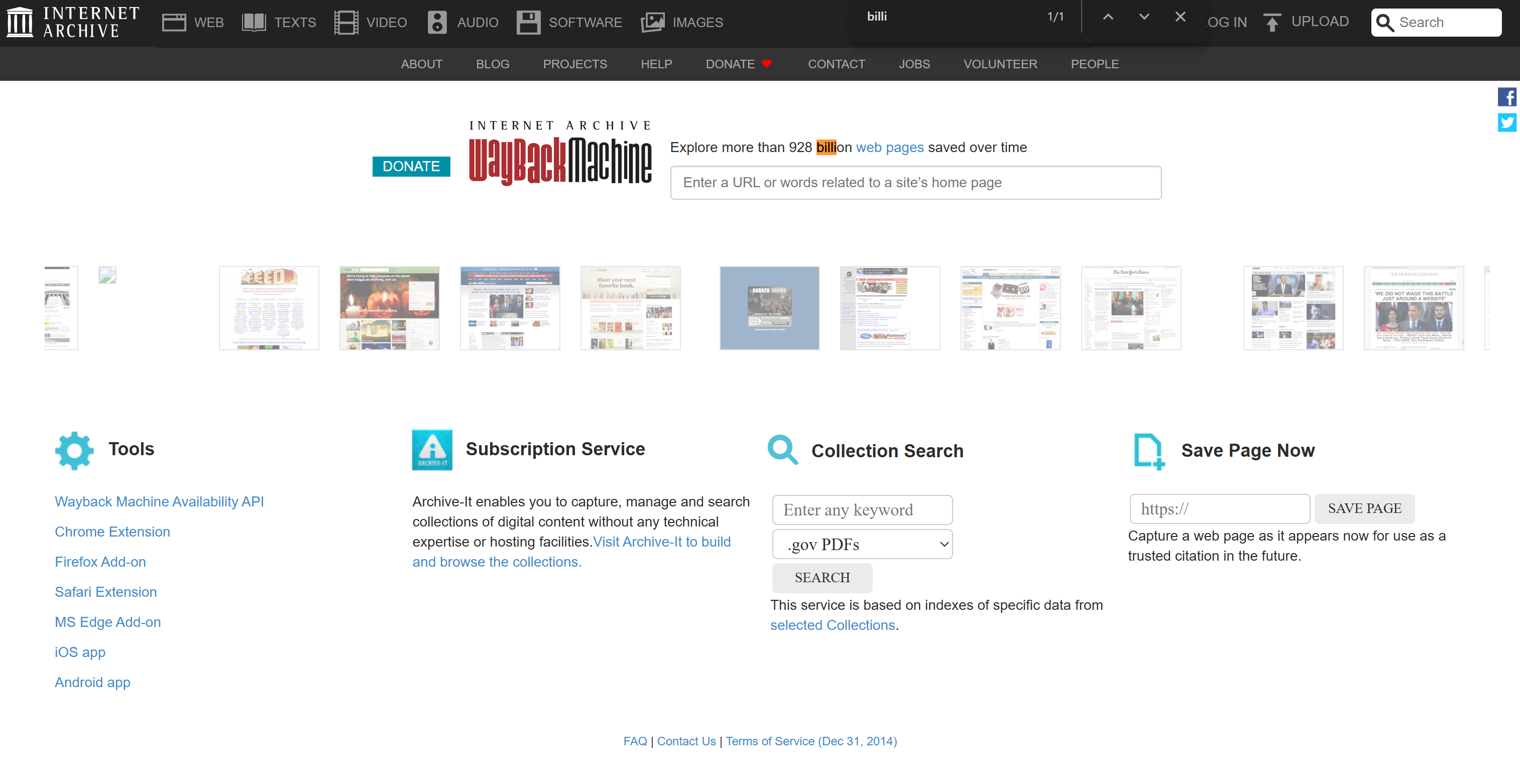Select the TEXTS book icon

254,22
